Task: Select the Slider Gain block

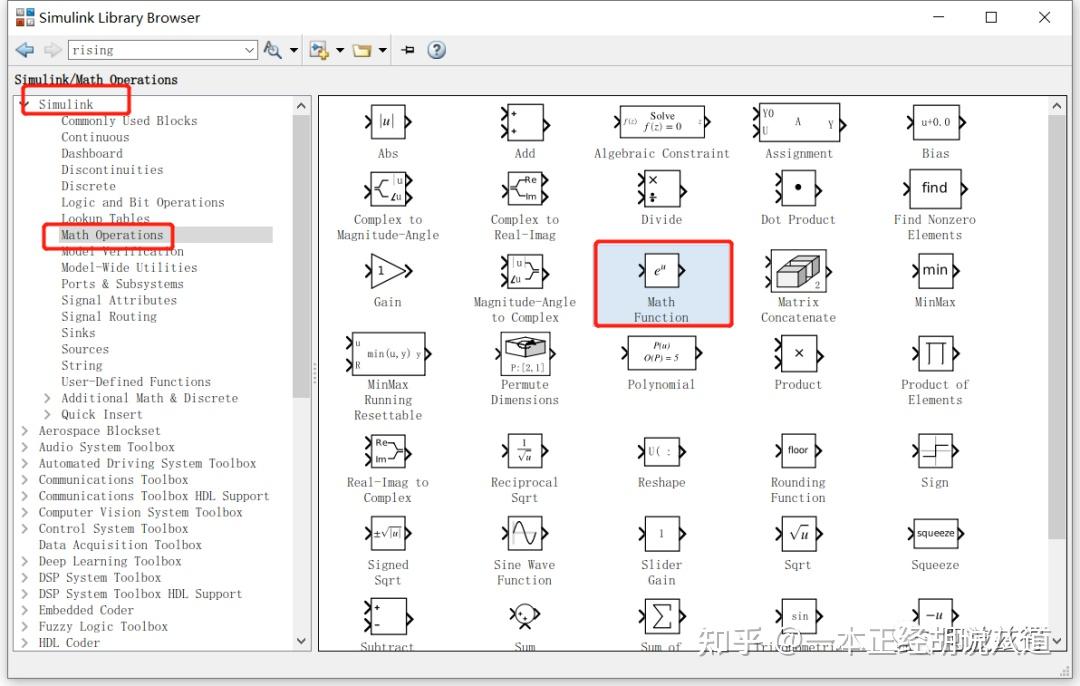Action: [x=661, y=534]
